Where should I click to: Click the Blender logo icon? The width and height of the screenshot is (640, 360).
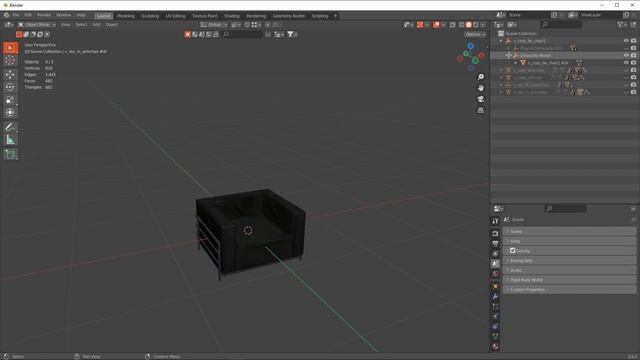(6, 16)
